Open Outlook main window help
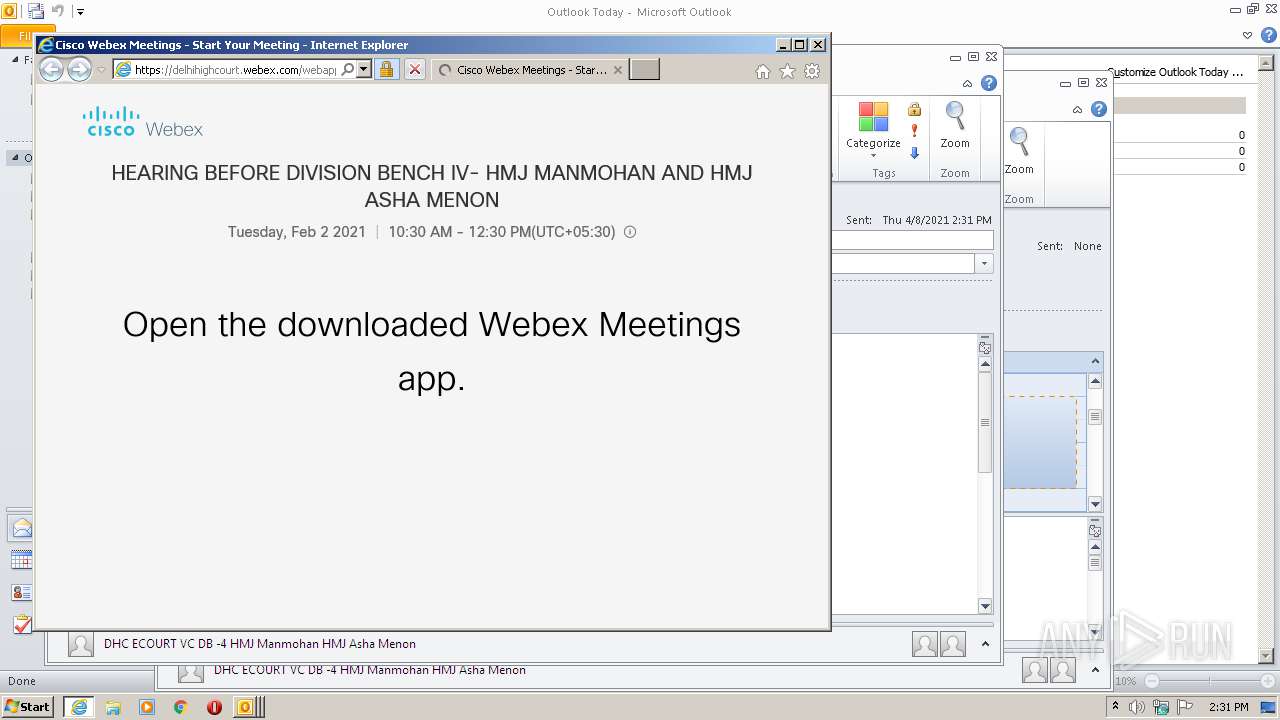The image size is (1280, 720). [1268, 35]
